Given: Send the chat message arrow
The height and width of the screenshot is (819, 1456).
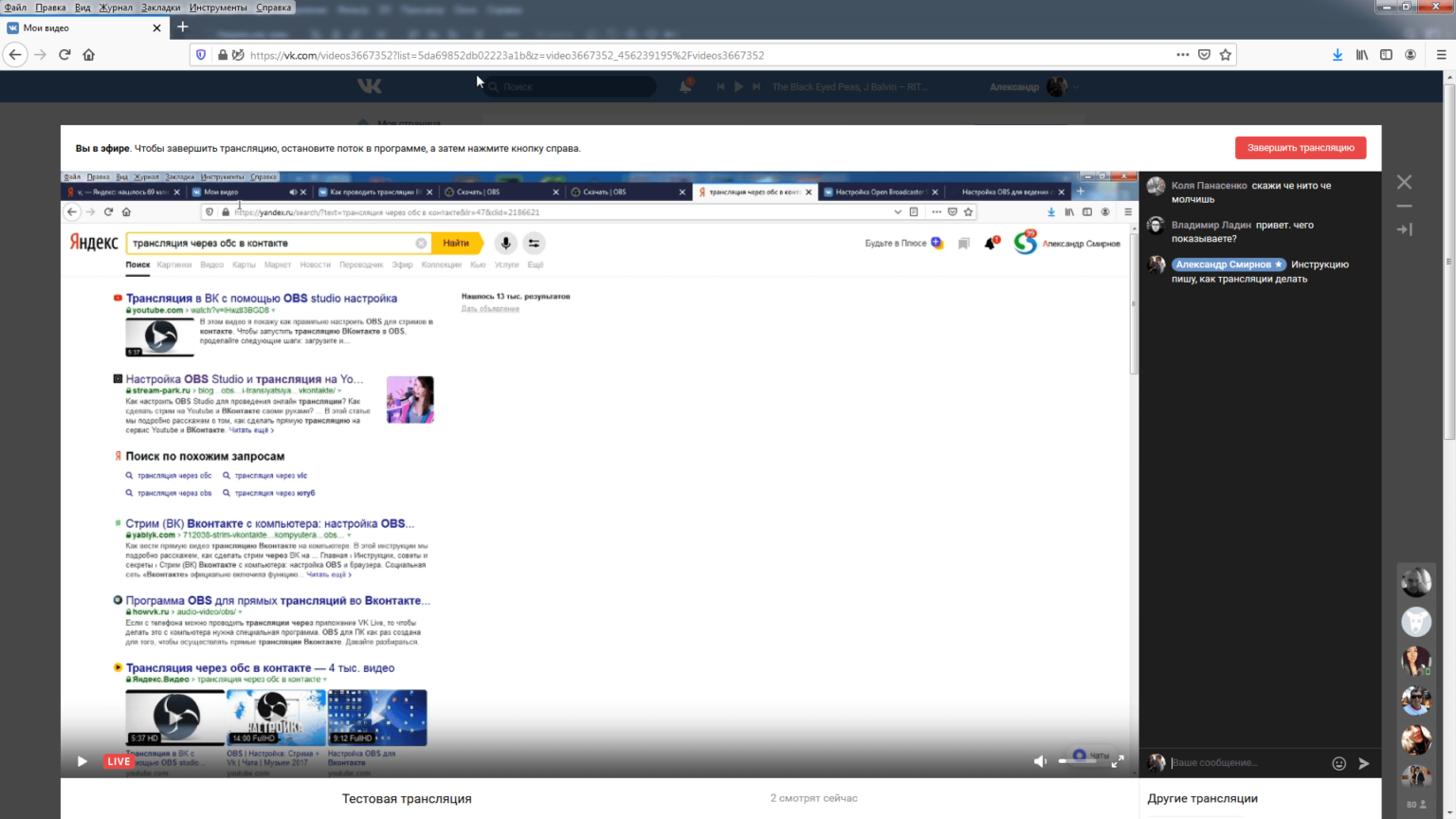Looking at the screenshot, I should click(1364, 763).
